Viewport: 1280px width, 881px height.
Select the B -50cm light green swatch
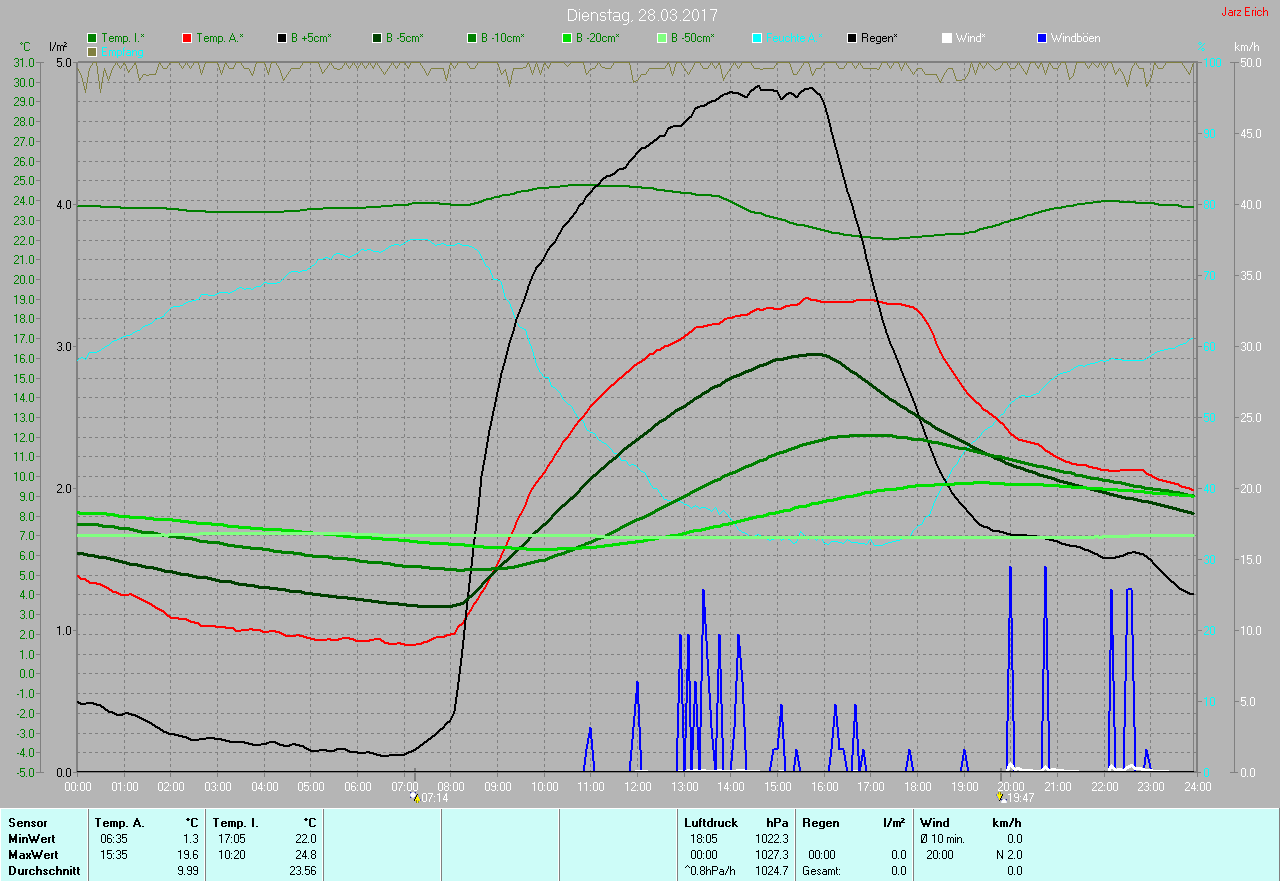[661, 38]
